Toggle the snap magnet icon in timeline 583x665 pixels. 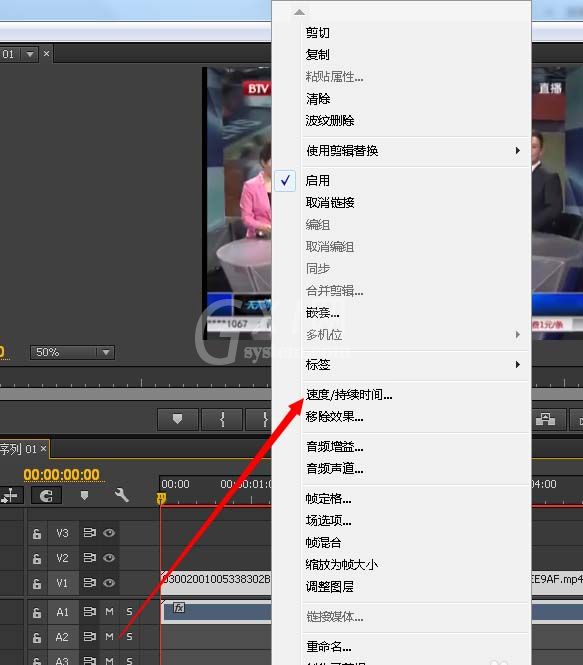(47, 495)
